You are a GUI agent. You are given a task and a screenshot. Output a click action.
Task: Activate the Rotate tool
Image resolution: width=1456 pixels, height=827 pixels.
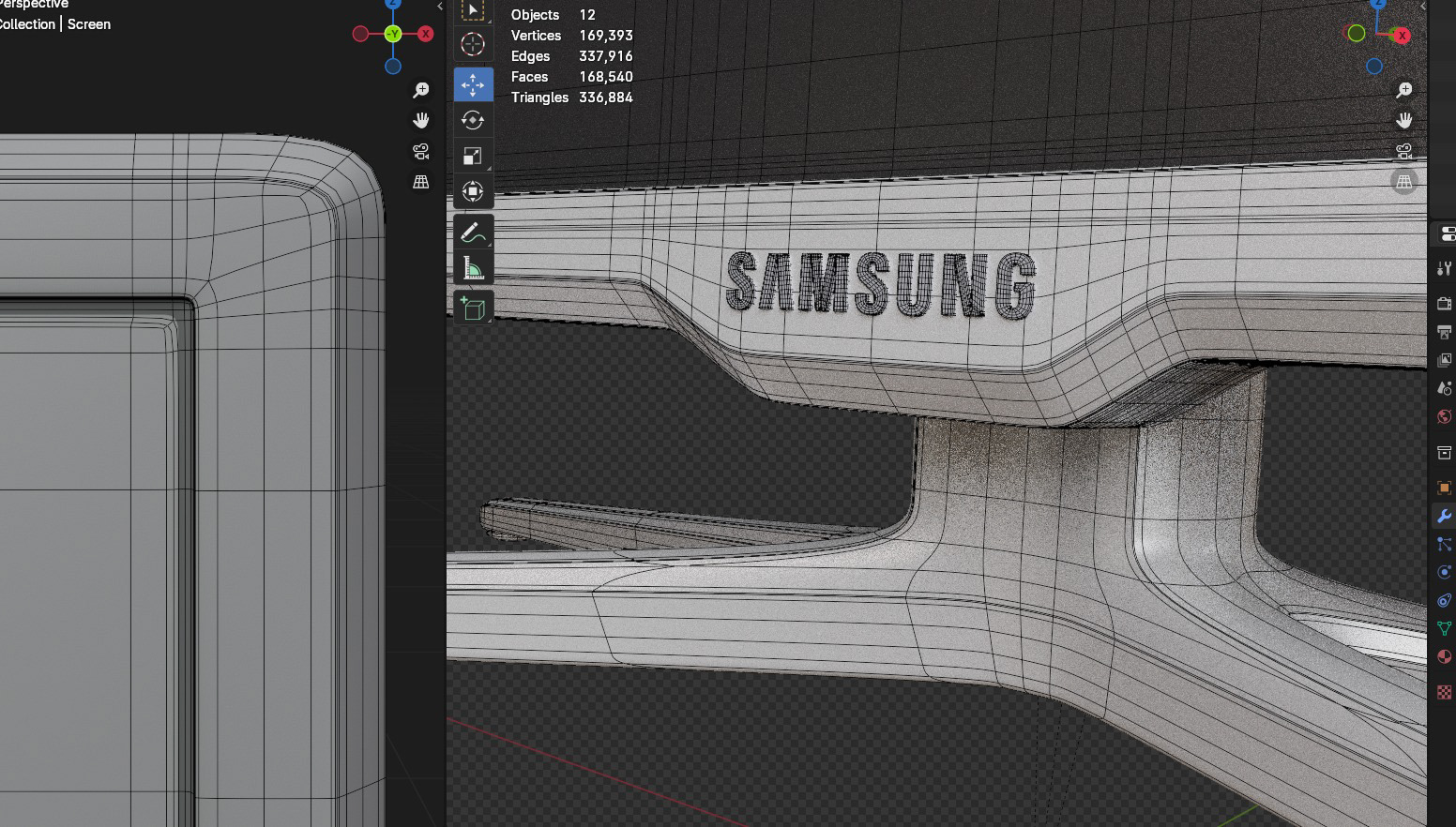(473, 120)
